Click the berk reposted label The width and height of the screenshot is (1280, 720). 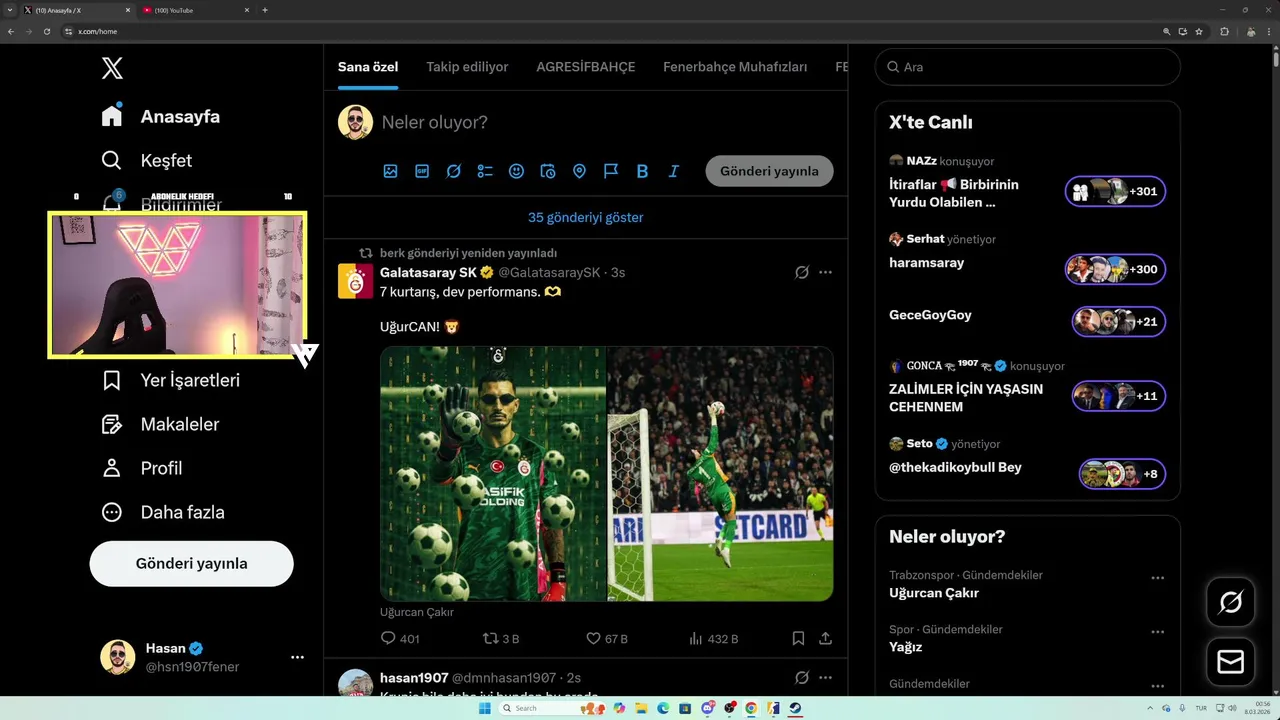coord(468,253)
